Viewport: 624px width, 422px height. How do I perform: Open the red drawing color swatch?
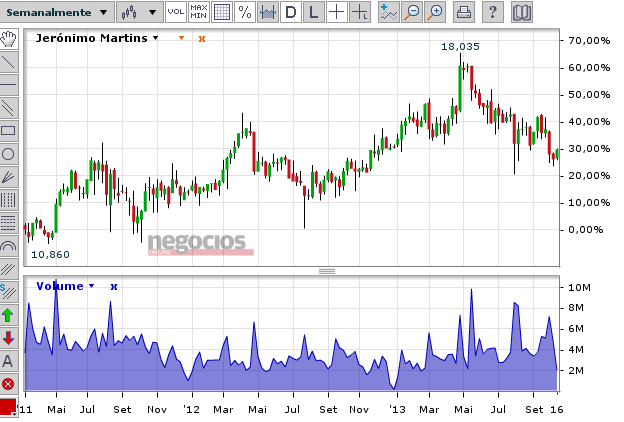pos(8,407)
